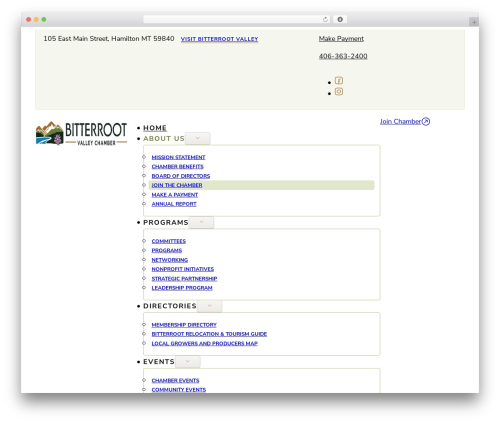
Task: Open Bitterroot Relocation & Tourism Guide
Action: coord(209,334)
